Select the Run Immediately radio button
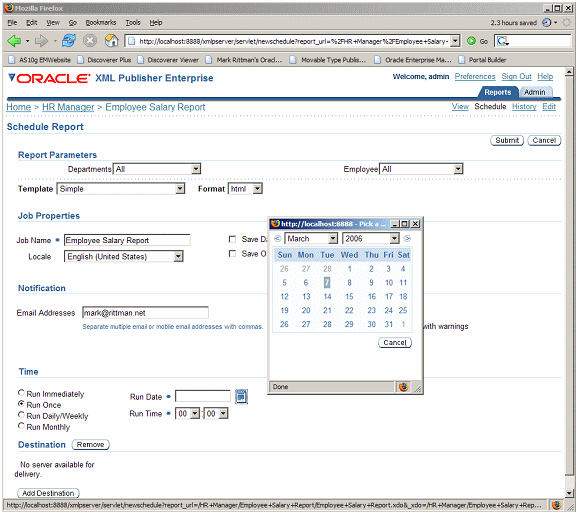 click(21, 393)
